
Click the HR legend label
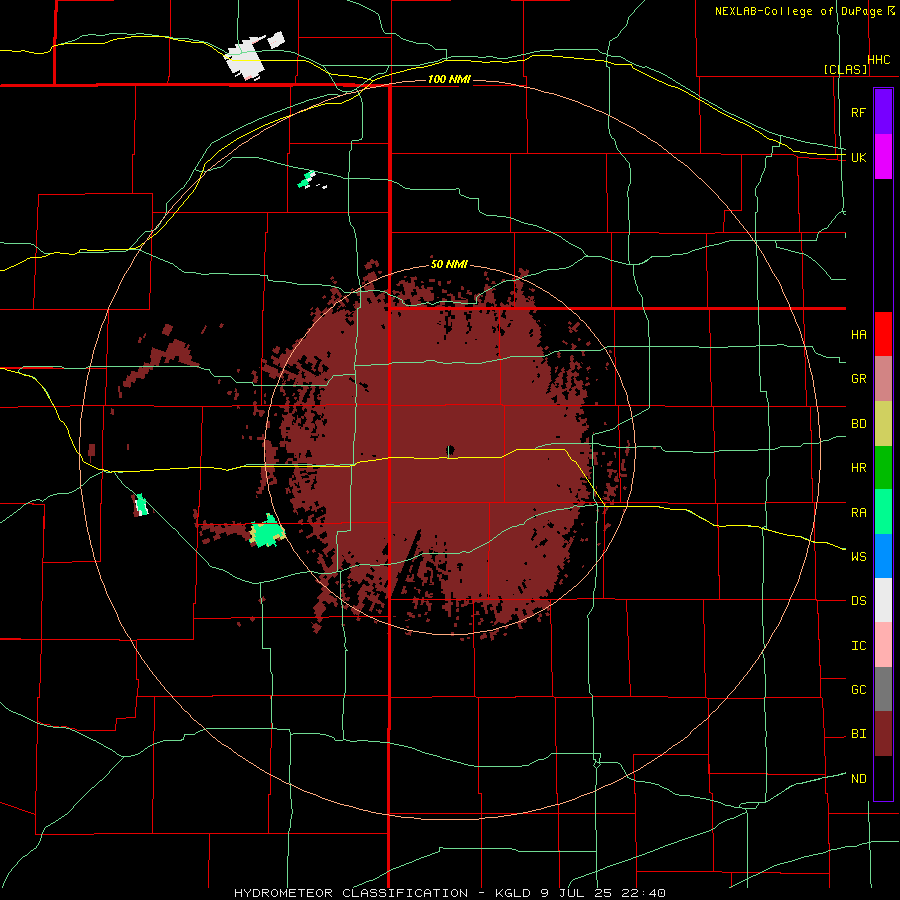click(858, 468)
